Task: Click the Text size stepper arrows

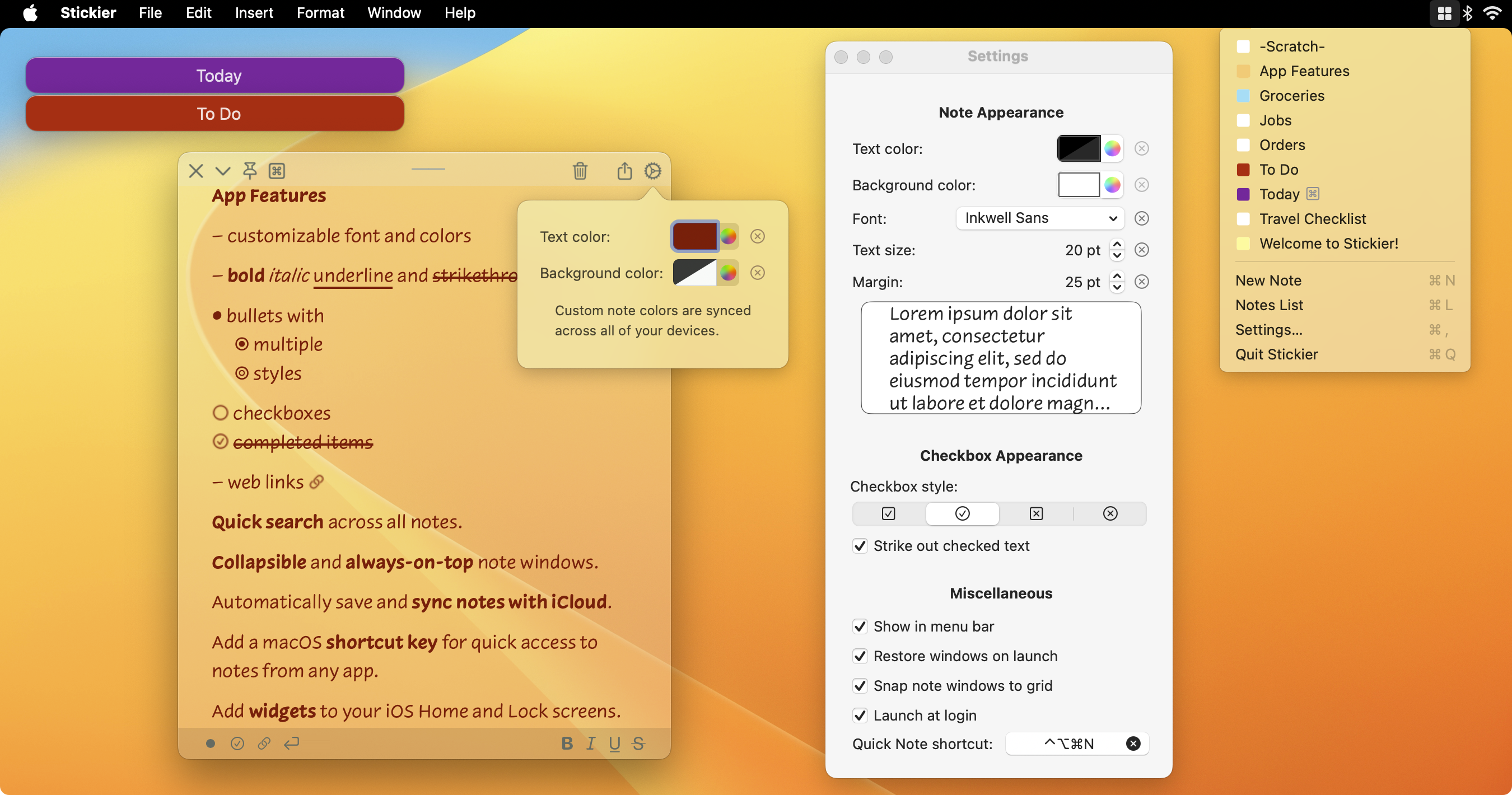Action: pos(1117,250)
